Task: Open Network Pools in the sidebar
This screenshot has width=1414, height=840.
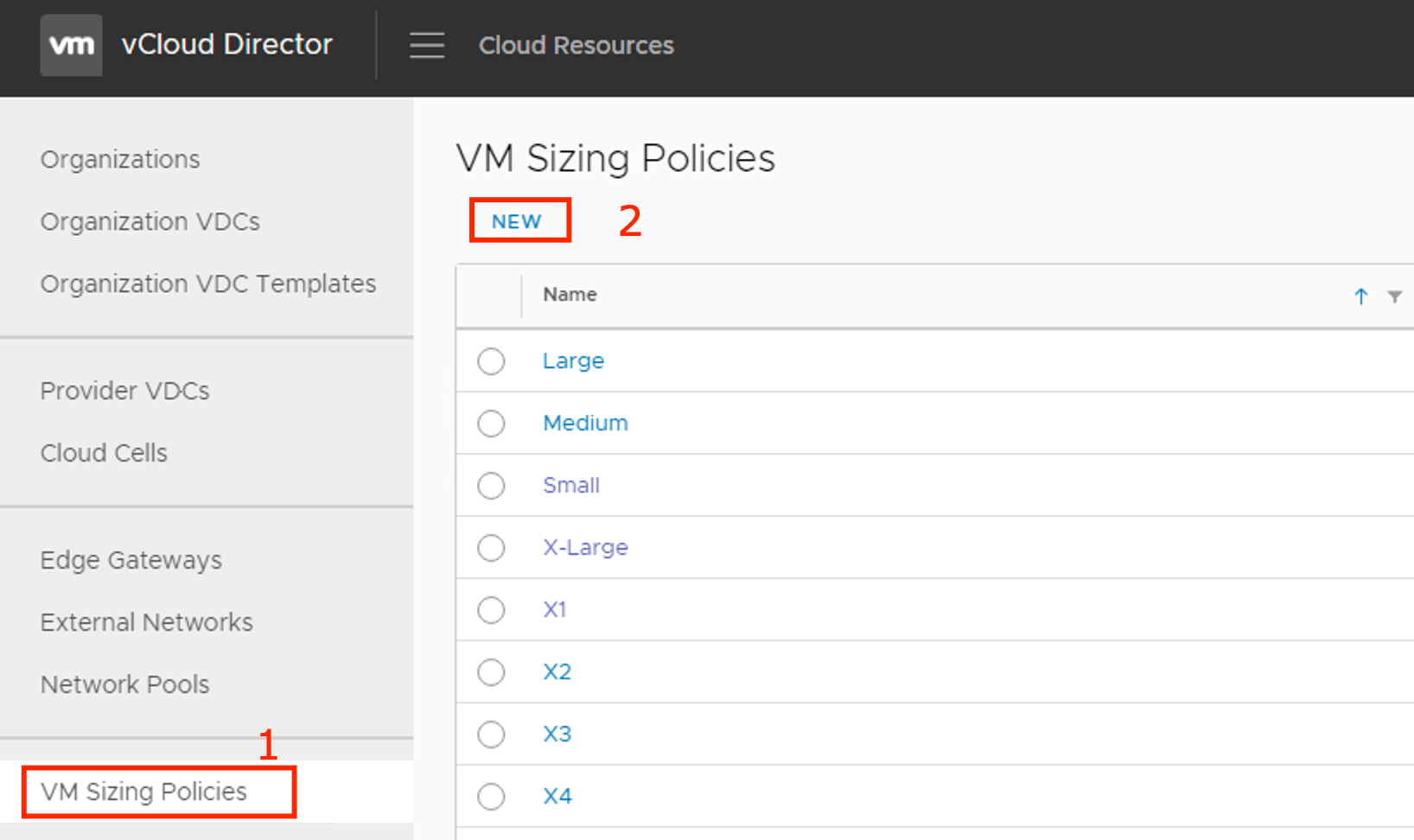Action: (124, 685)
